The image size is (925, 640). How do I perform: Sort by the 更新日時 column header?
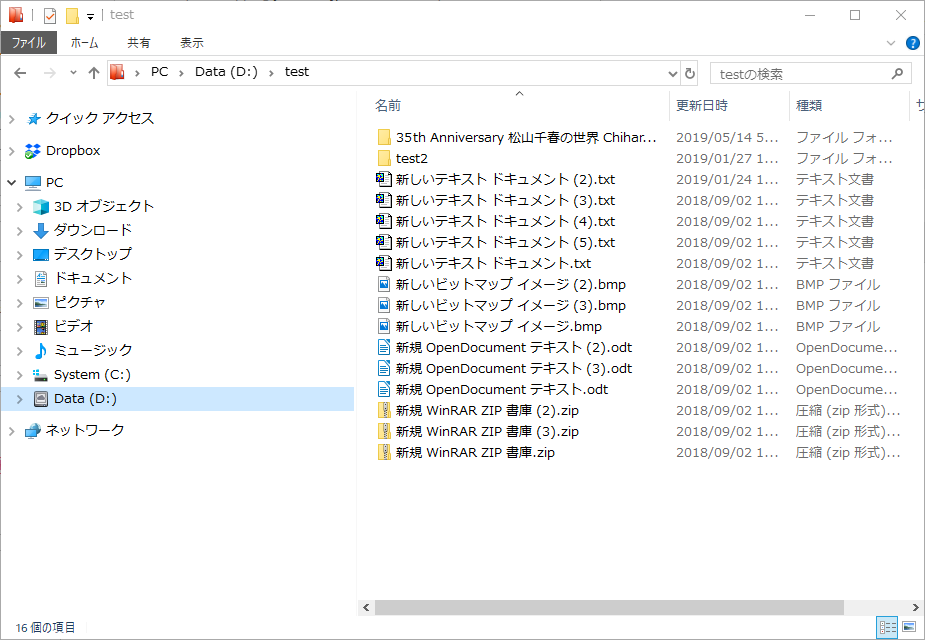(702, 105)
